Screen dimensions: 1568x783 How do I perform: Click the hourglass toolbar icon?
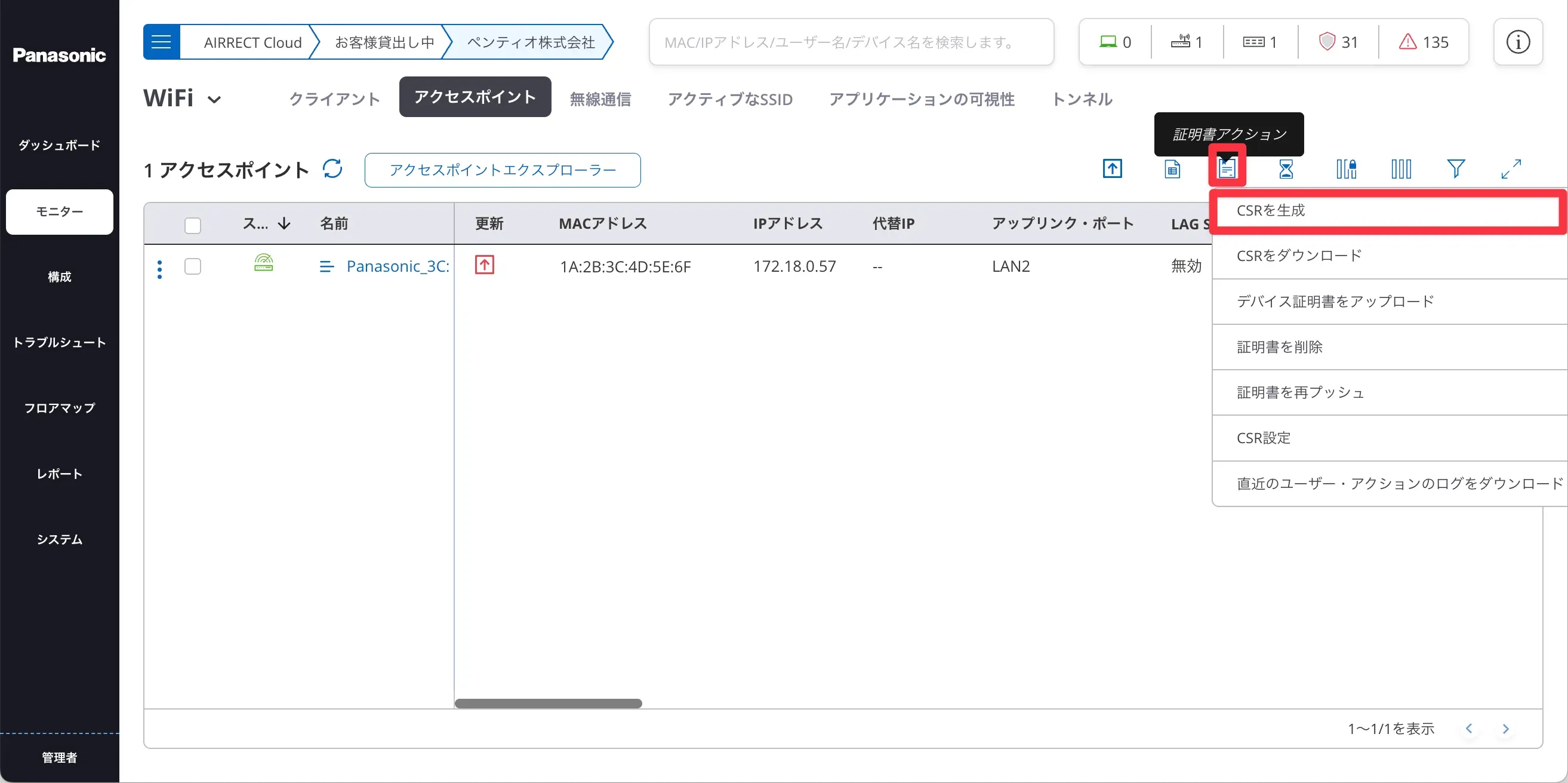coord(1286,168)
